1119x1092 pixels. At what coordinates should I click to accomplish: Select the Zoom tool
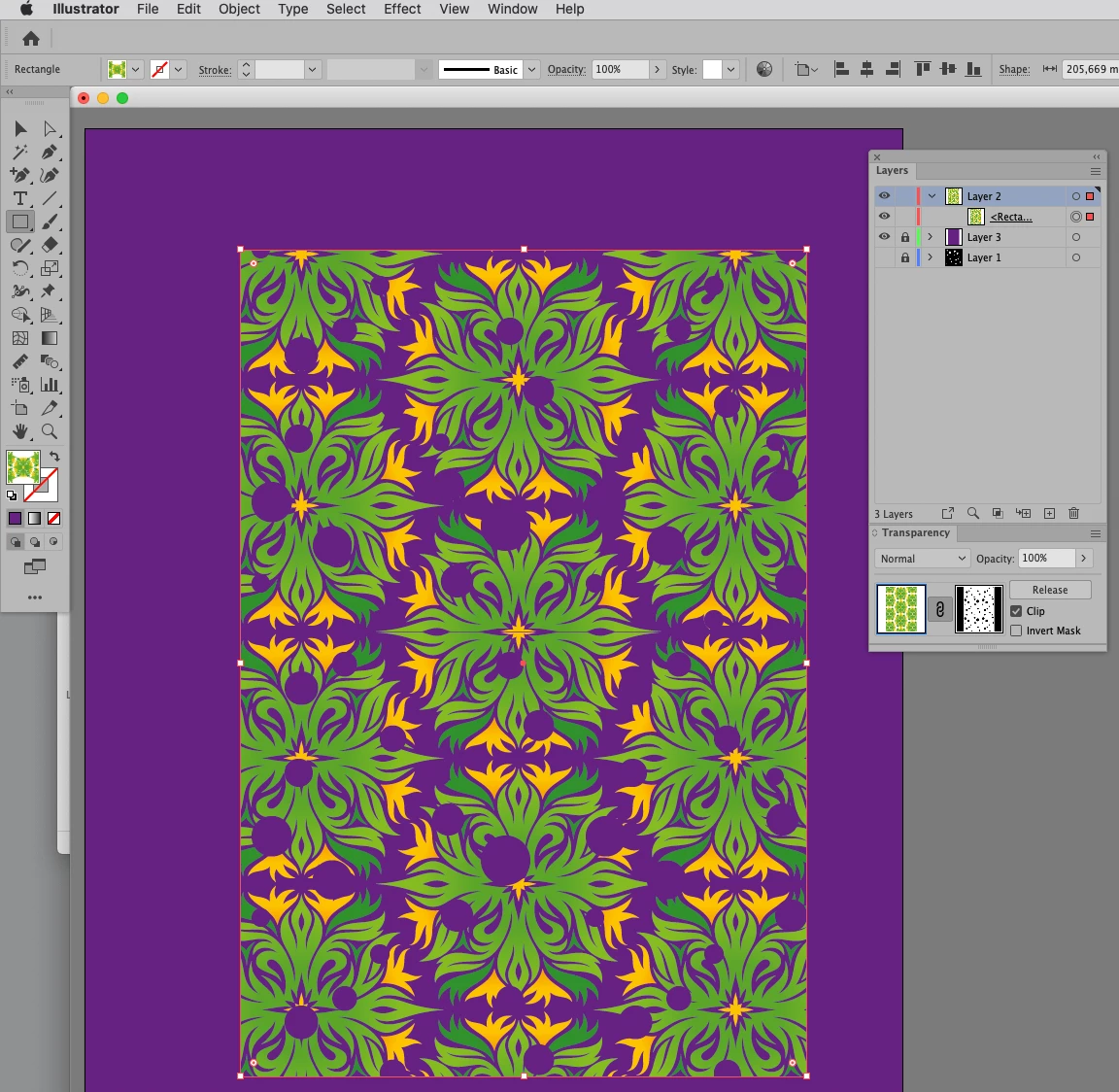click(50, 431)
